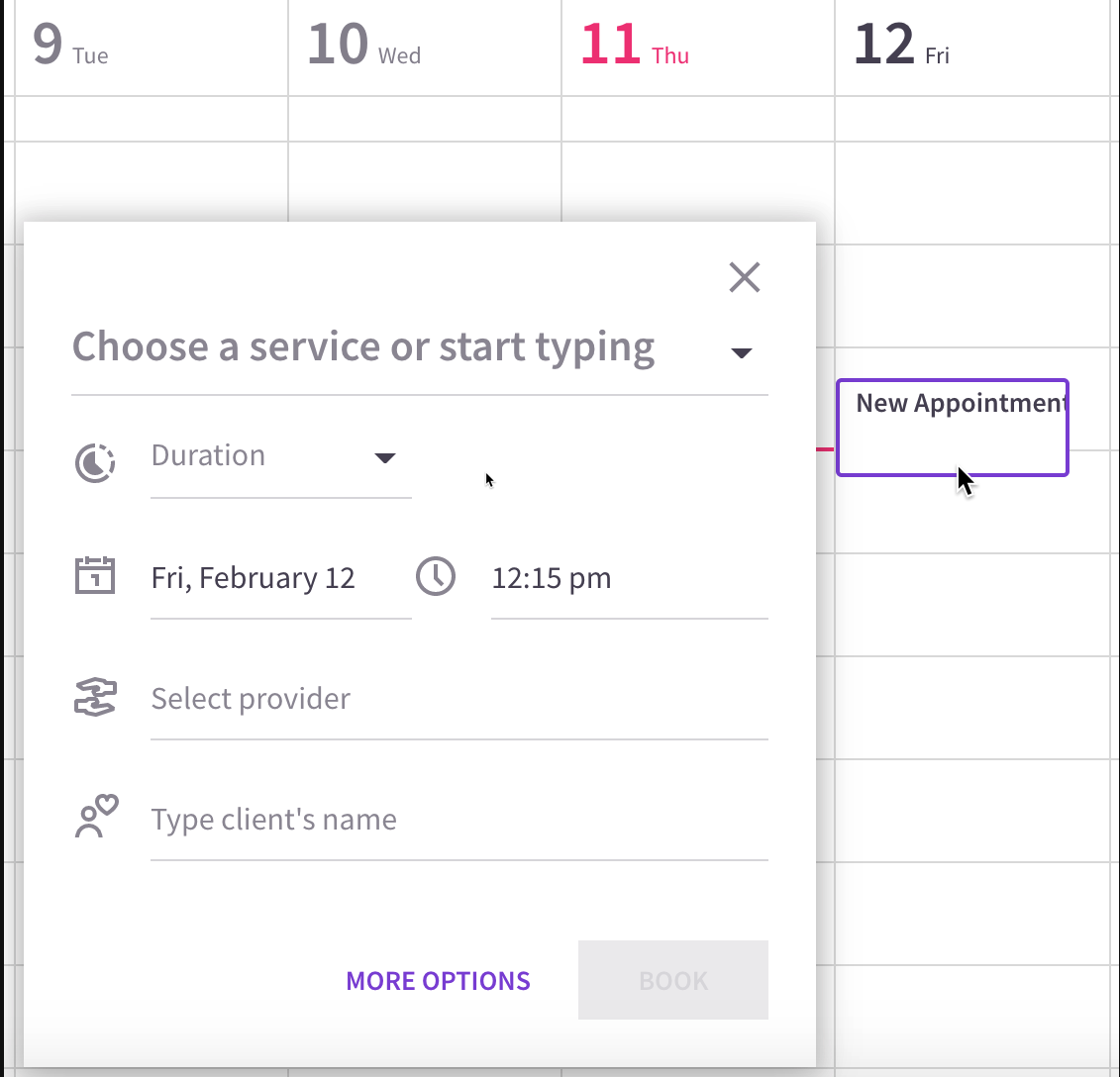Edit the 12:15 pm time field
Screen dimensions: 1120x1077
[x=629, y=578]
